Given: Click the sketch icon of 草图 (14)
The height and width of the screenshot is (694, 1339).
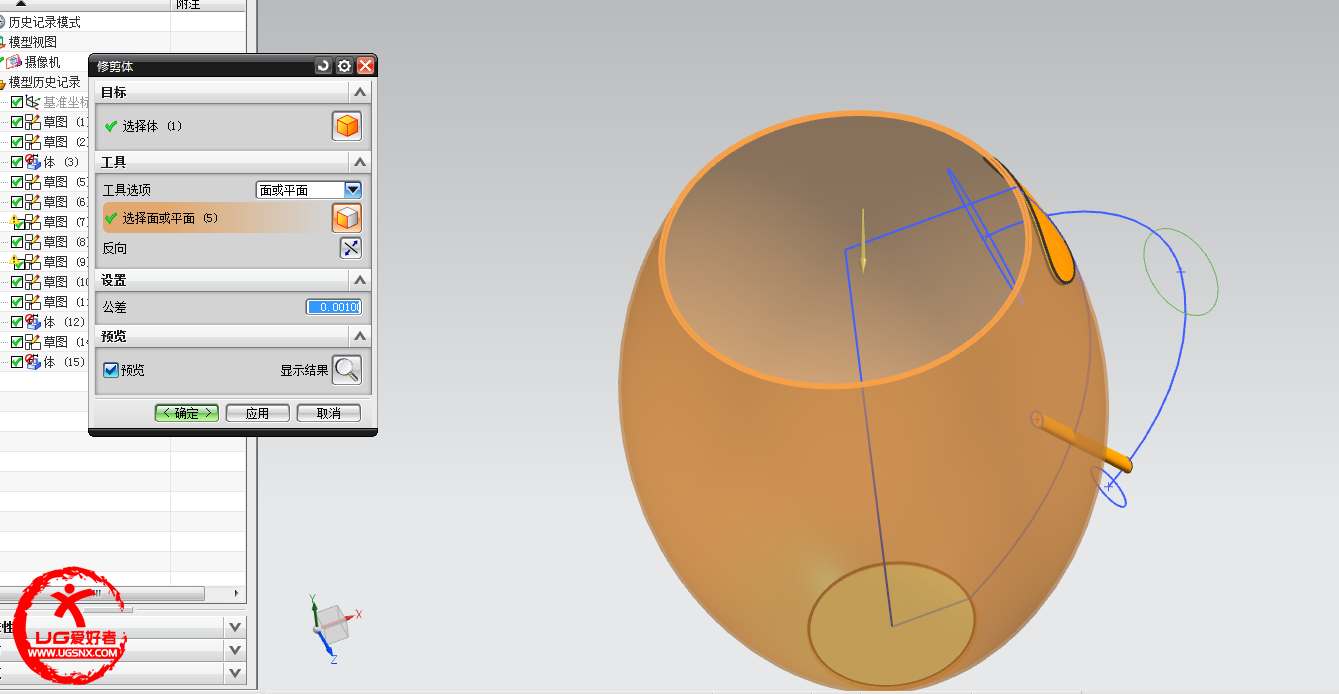Looking at the screenshot, I should pos(32,342).
